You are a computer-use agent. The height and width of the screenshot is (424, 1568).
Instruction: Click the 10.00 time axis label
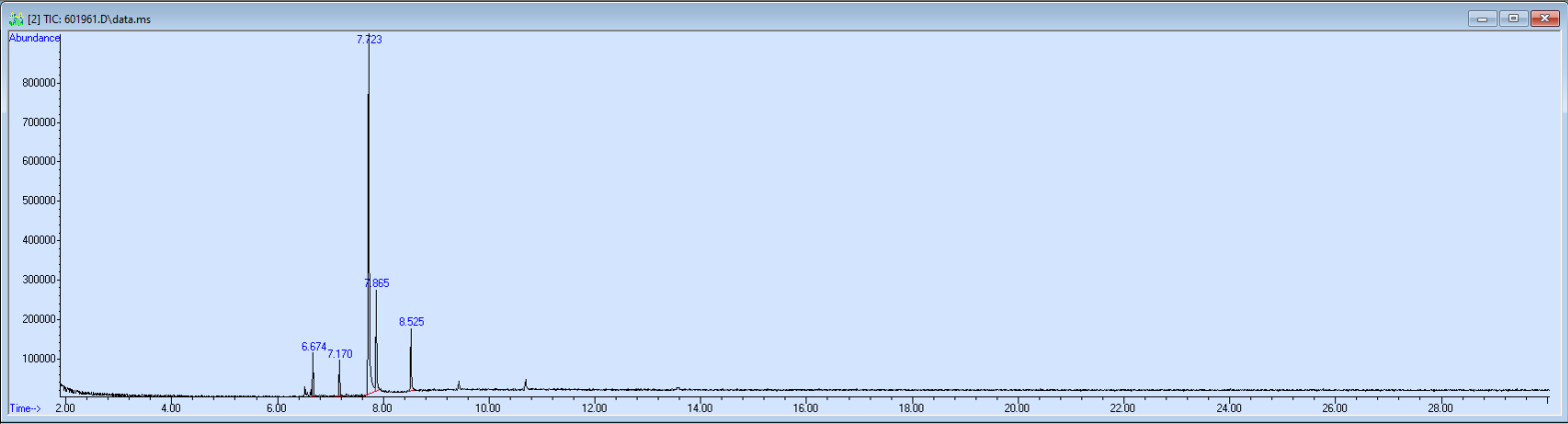pos(488,408)
